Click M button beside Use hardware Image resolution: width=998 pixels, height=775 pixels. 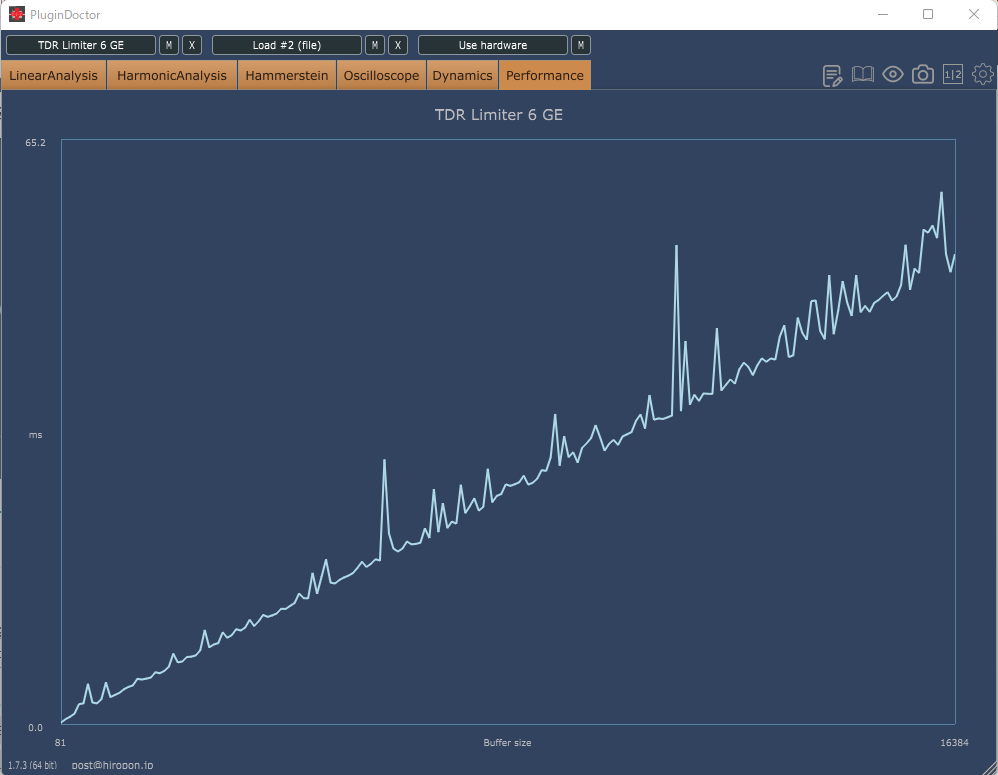tap(581, 45)
